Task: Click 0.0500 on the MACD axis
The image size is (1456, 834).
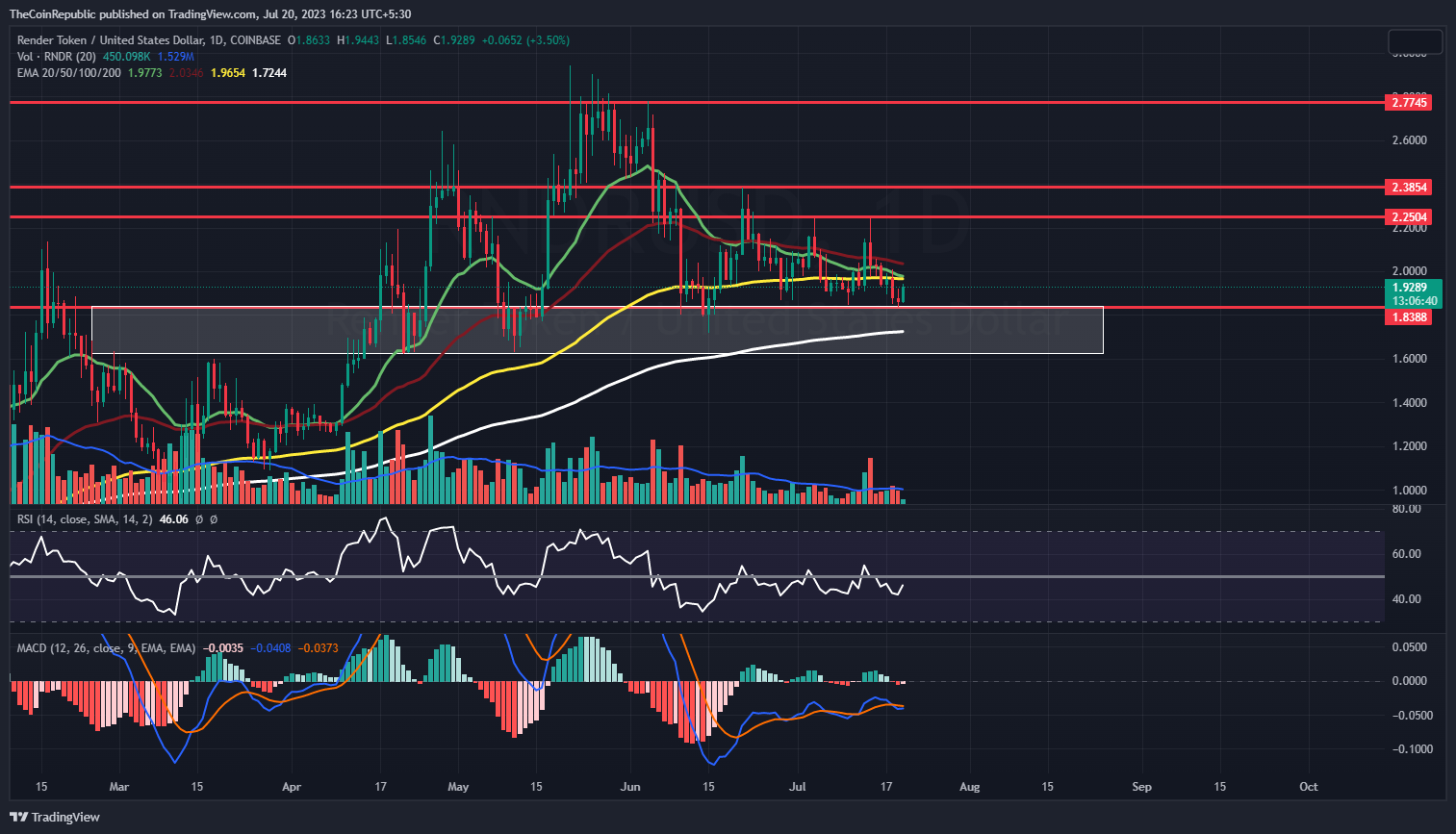Action: point(1409,647)
